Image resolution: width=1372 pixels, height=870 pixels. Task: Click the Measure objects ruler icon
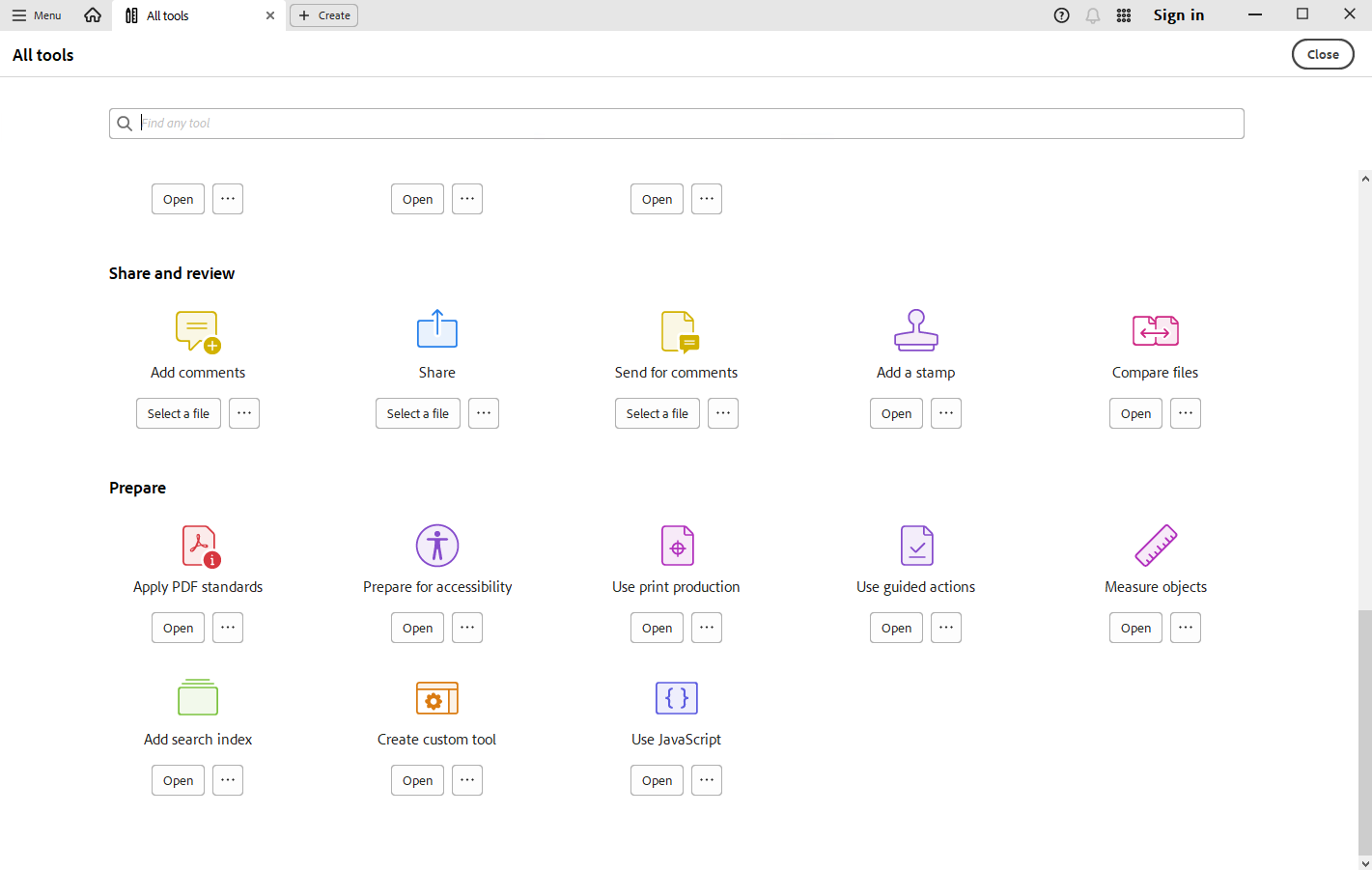pyautogui.click(x=1155, y=546)
